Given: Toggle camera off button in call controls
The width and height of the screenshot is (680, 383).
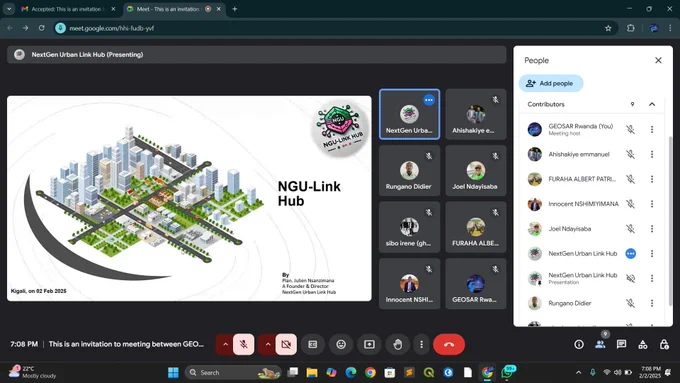Looking at the screenshot, I should point(286,344).
